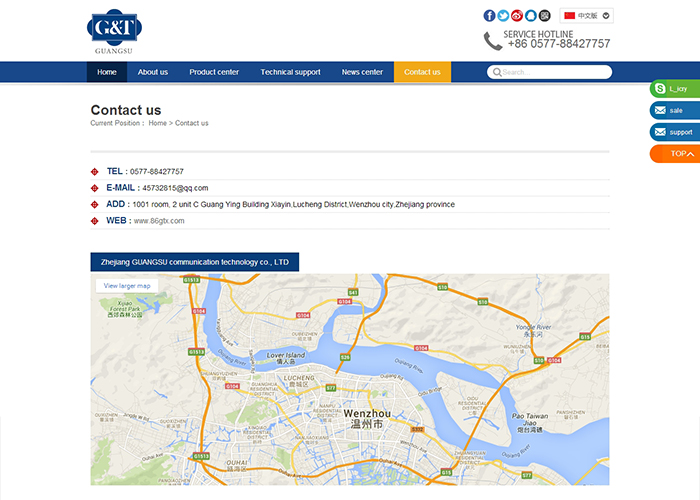The width and height of the screenshot is (700, 500).
Task: Click the support email button
Action: point(675,132)
